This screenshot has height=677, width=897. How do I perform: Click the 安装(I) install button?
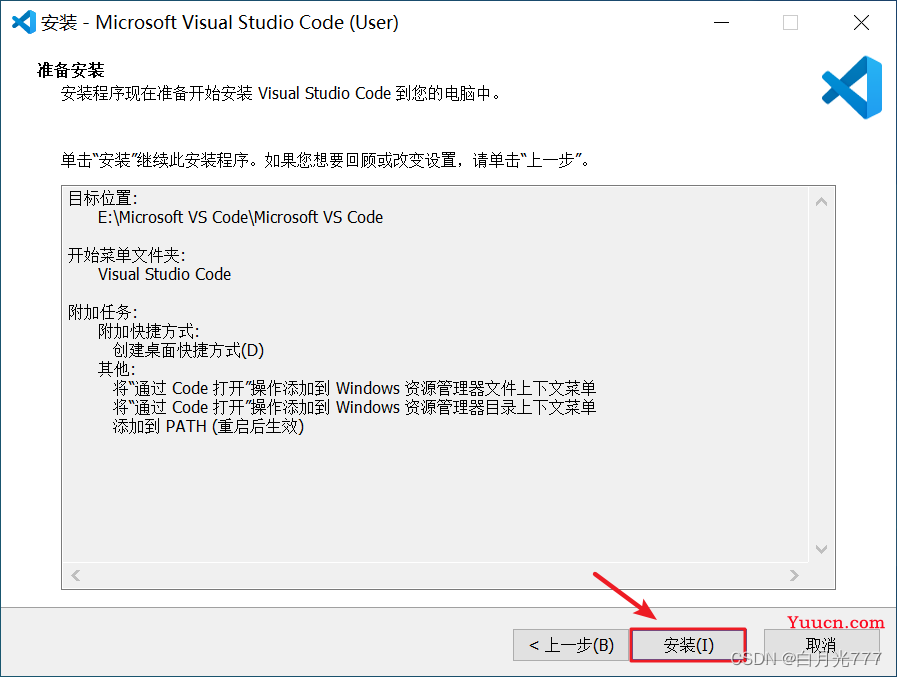coord(688,645)
